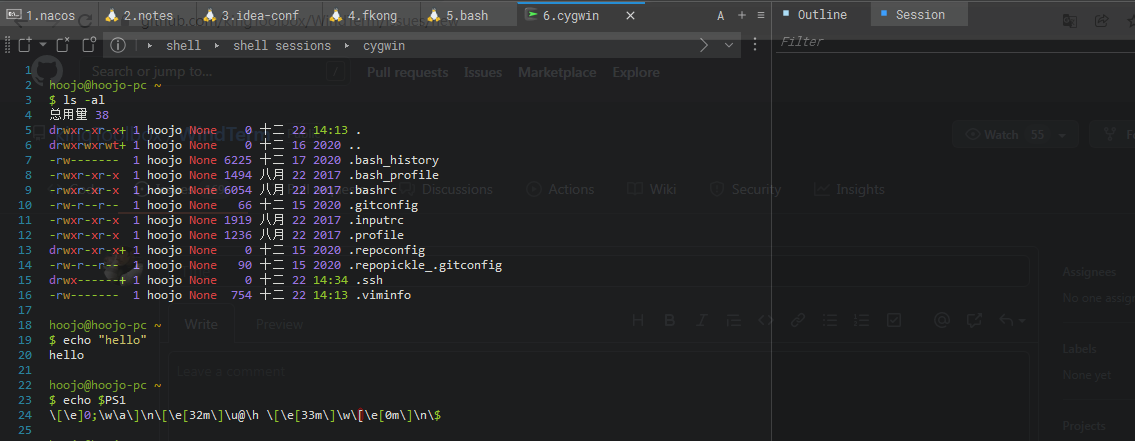Open 'Explore' in the background GitHub page
Image resolution: width=1135 pixels, height=441 pixels.
tap(636, 72)
